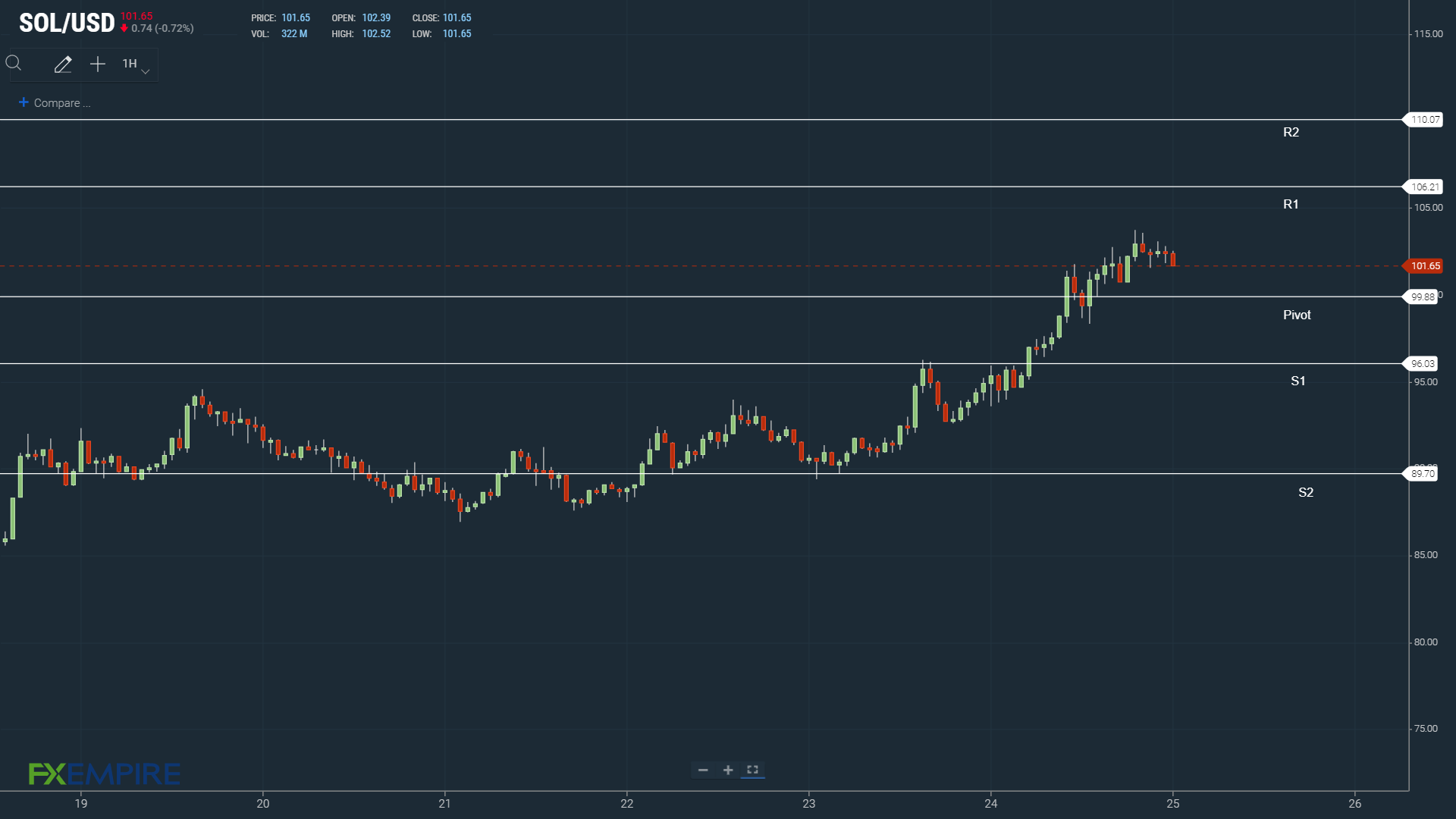Screen dimensions: 1456x819
Task: Click the 101.65 current price tag
Action: pos(1425,266)
